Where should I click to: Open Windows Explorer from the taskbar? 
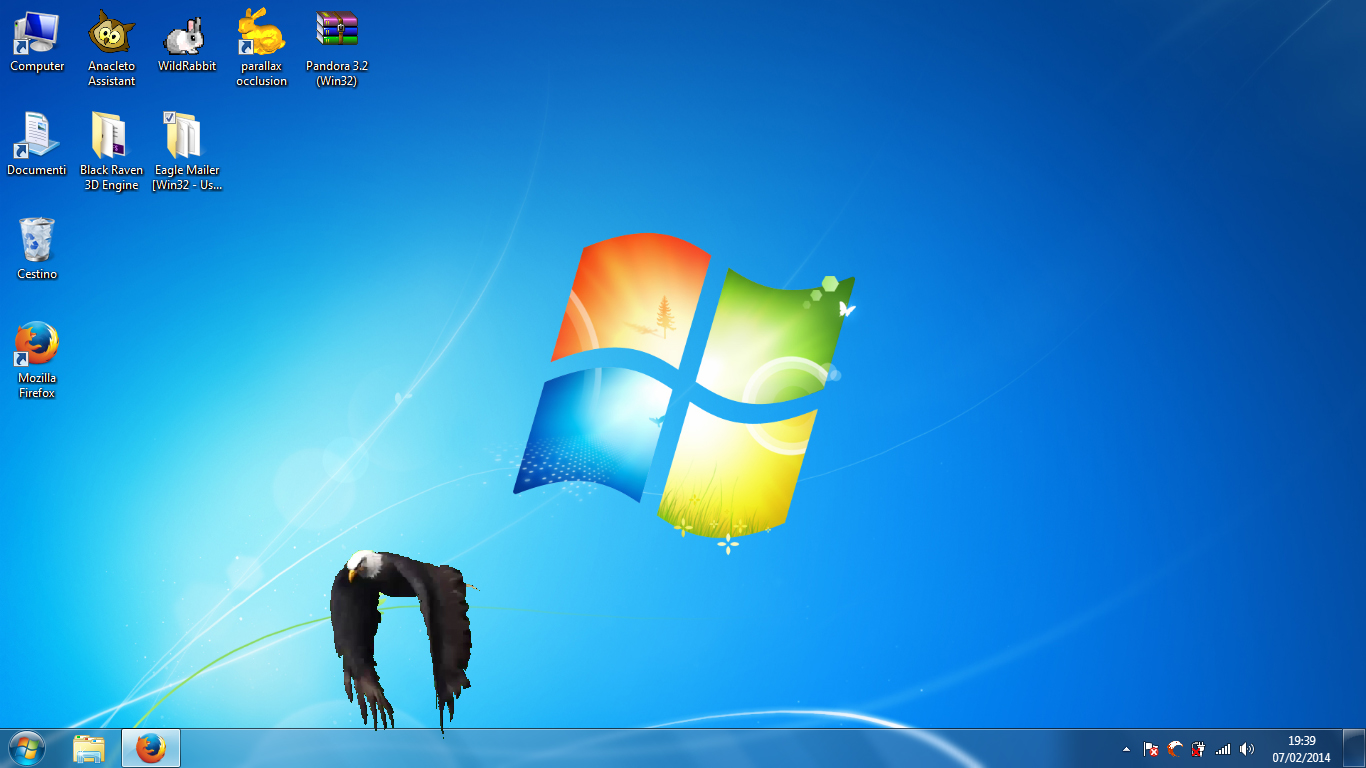pos(89,748)
